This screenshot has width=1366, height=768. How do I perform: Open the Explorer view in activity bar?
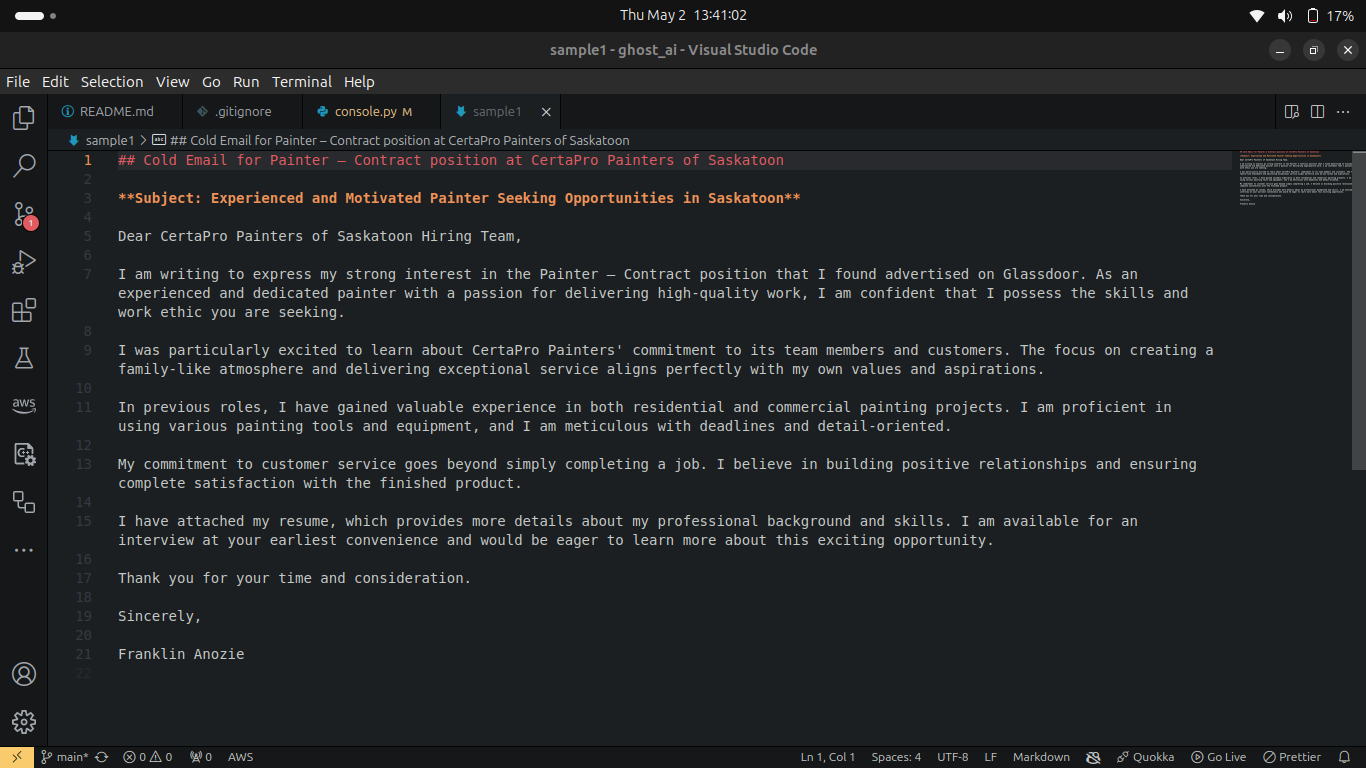(24, 119)
